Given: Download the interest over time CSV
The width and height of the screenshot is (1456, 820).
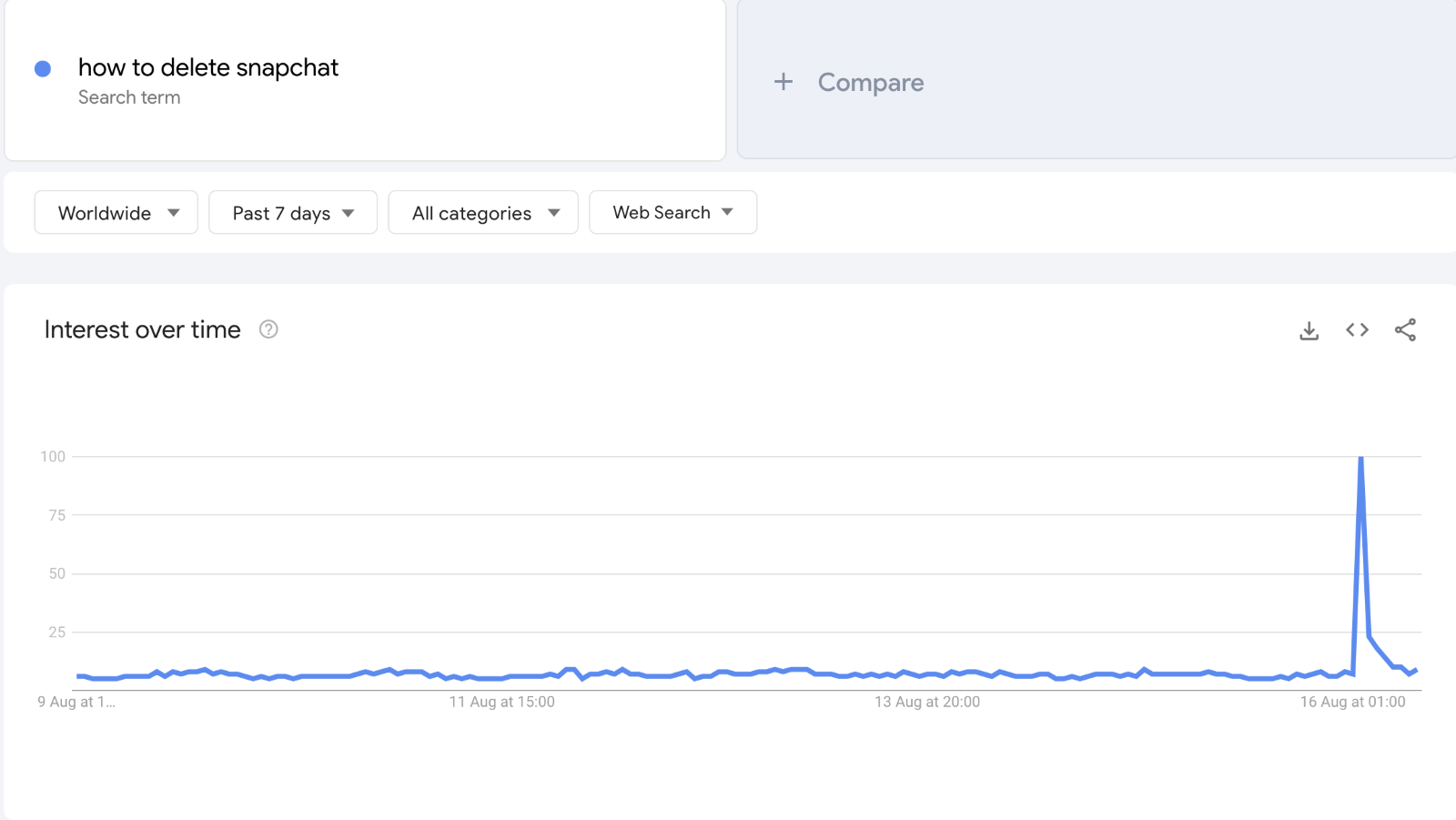Looking at the screenshot, I should tap(1309, 330).
